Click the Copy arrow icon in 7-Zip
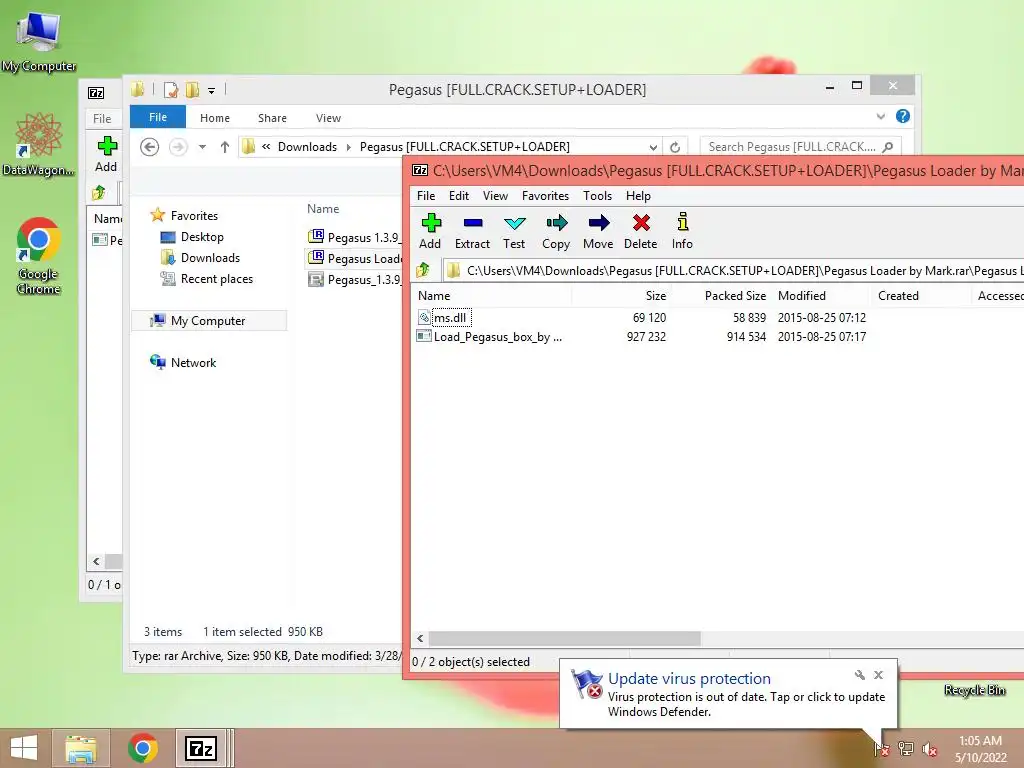This screenshot has width=1024, height=768. click(556, 223)
